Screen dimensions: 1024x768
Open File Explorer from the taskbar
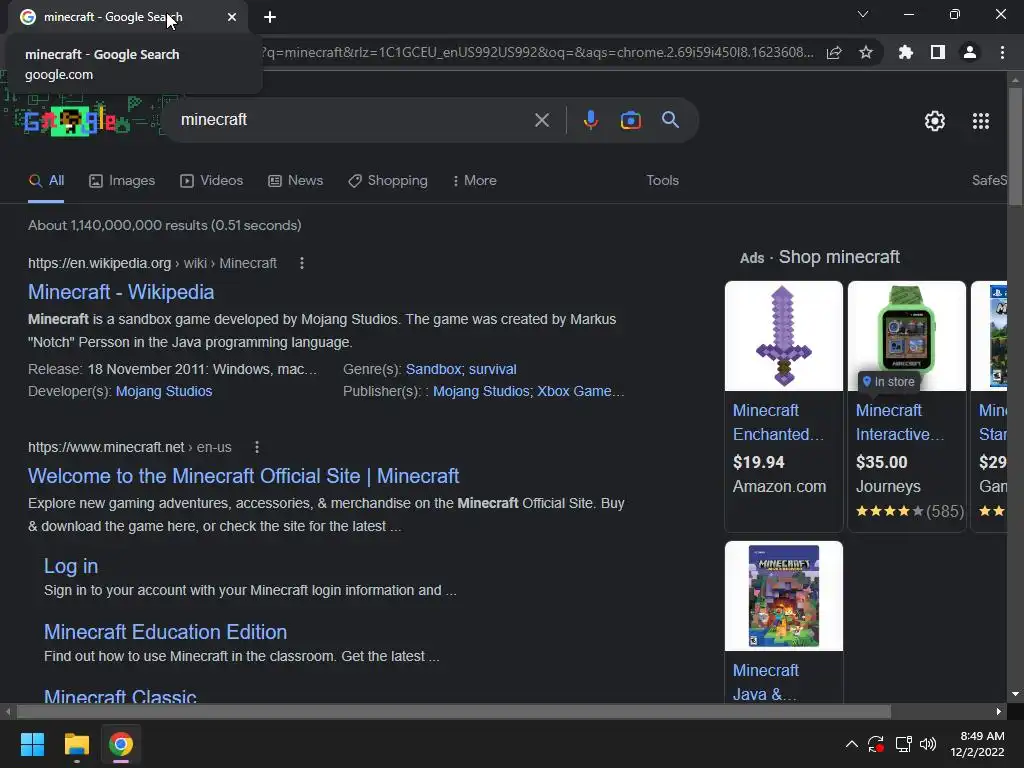(76, 744)
